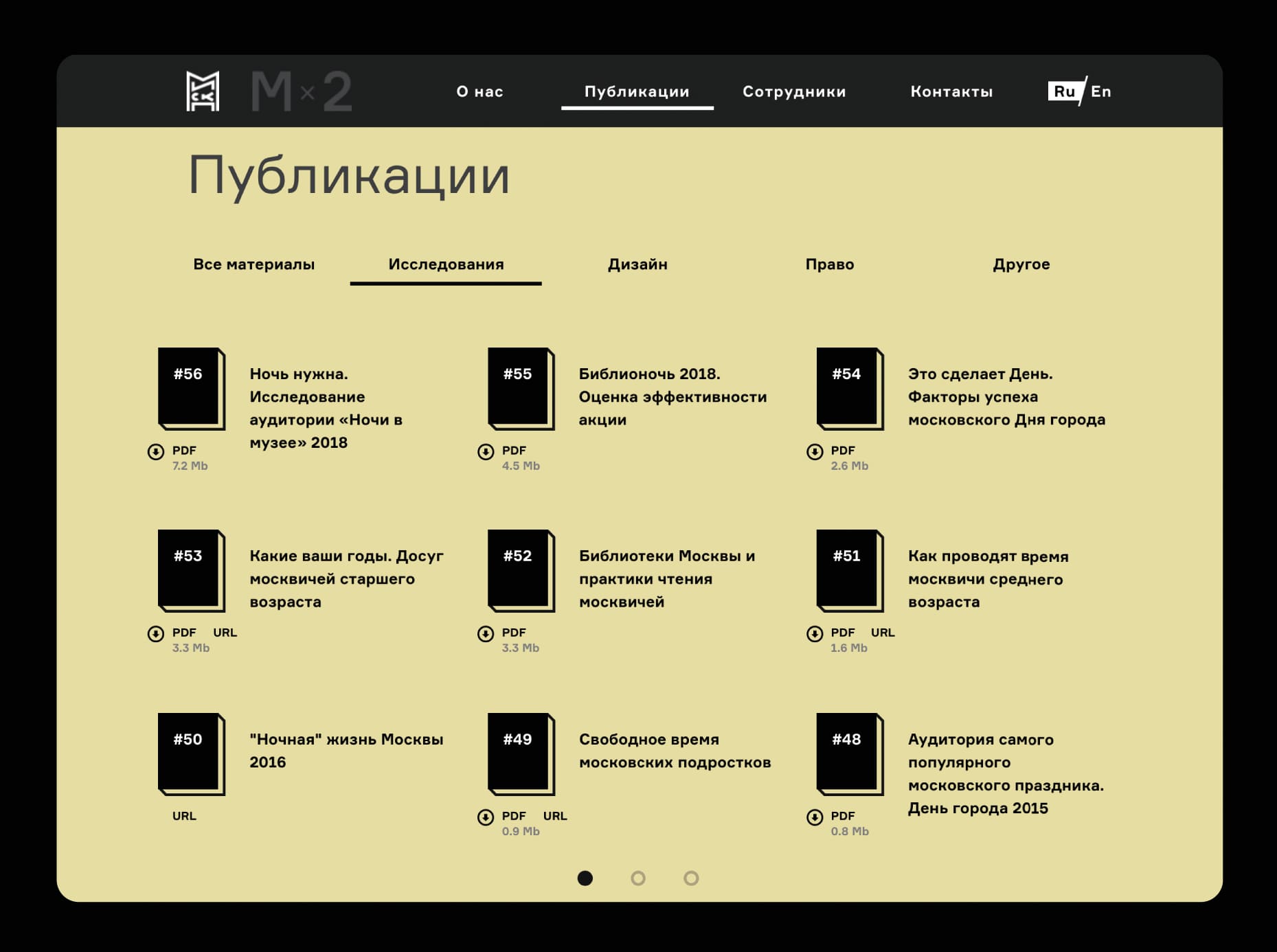The height and width of the screenshot is (952, 1277).
Task: Select the Исследования tab
Action: pyautogui.click(x=446, y=264)
